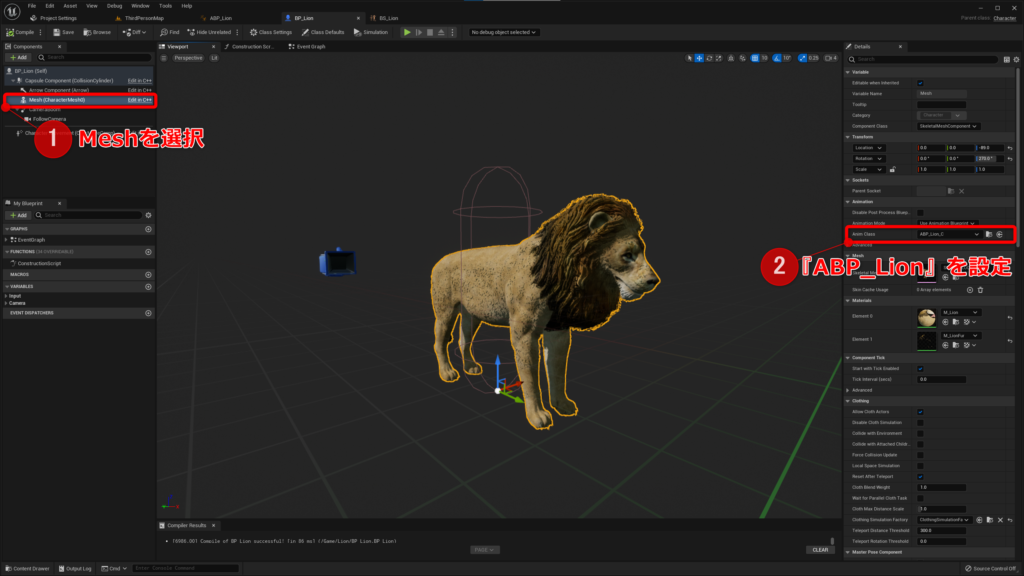Add new variable with plus icon
Viewport: 1024px width, 576px height.
[148, 287]
